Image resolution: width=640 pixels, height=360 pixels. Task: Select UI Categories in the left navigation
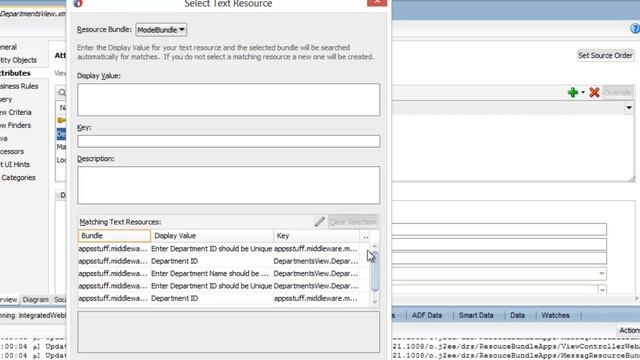[x=18, y=178]
